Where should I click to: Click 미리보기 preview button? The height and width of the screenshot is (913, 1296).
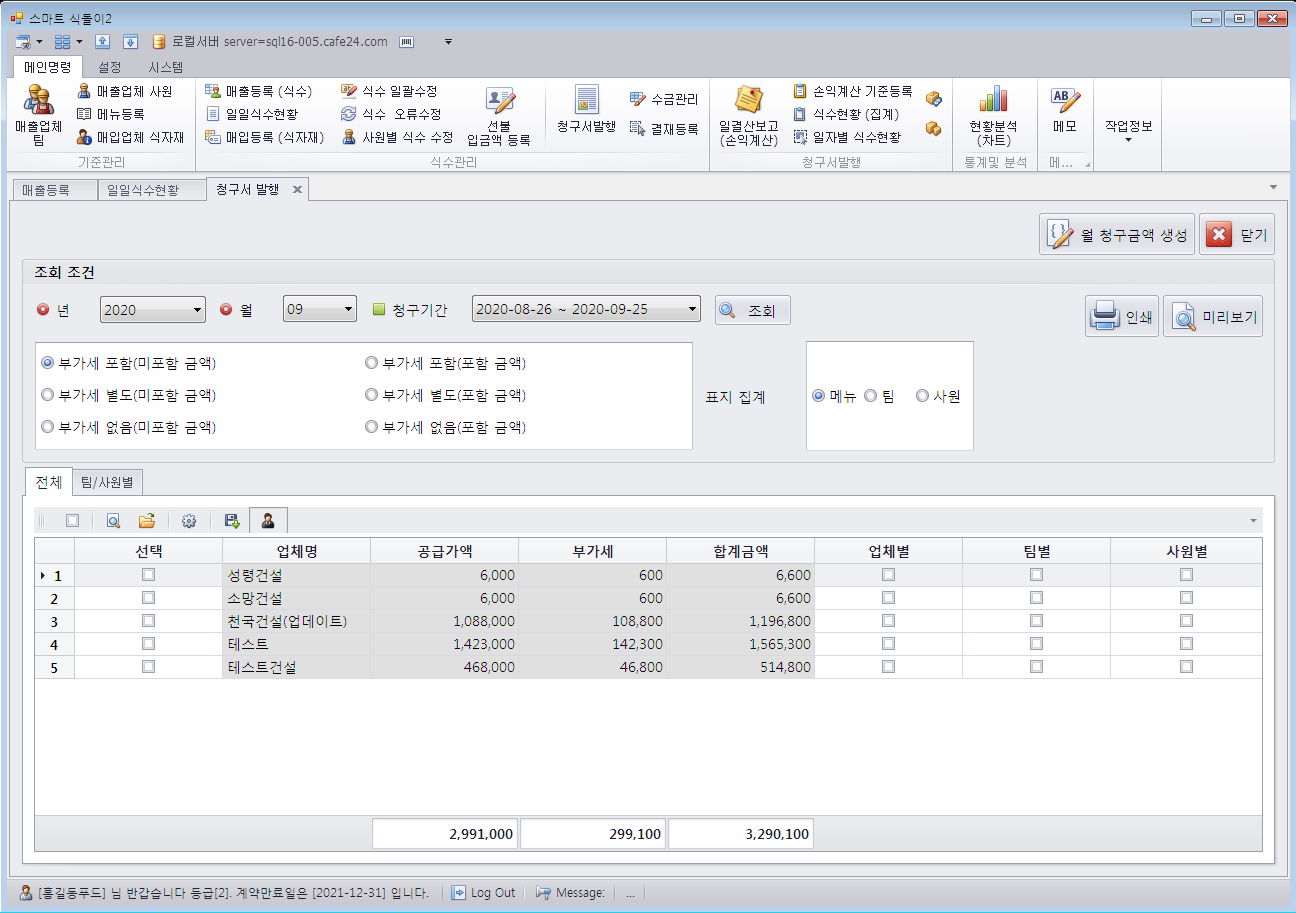(x=1212, y=316)
